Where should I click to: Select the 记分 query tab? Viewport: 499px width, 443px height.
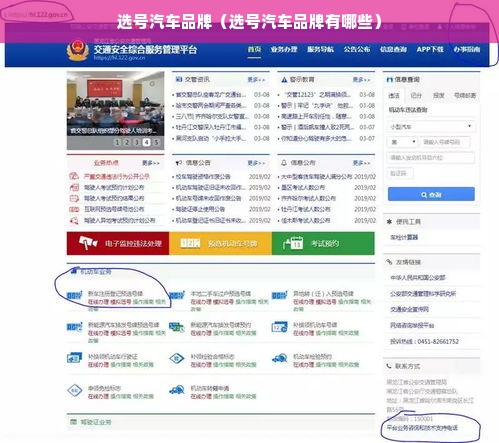[x=416, y=96]
